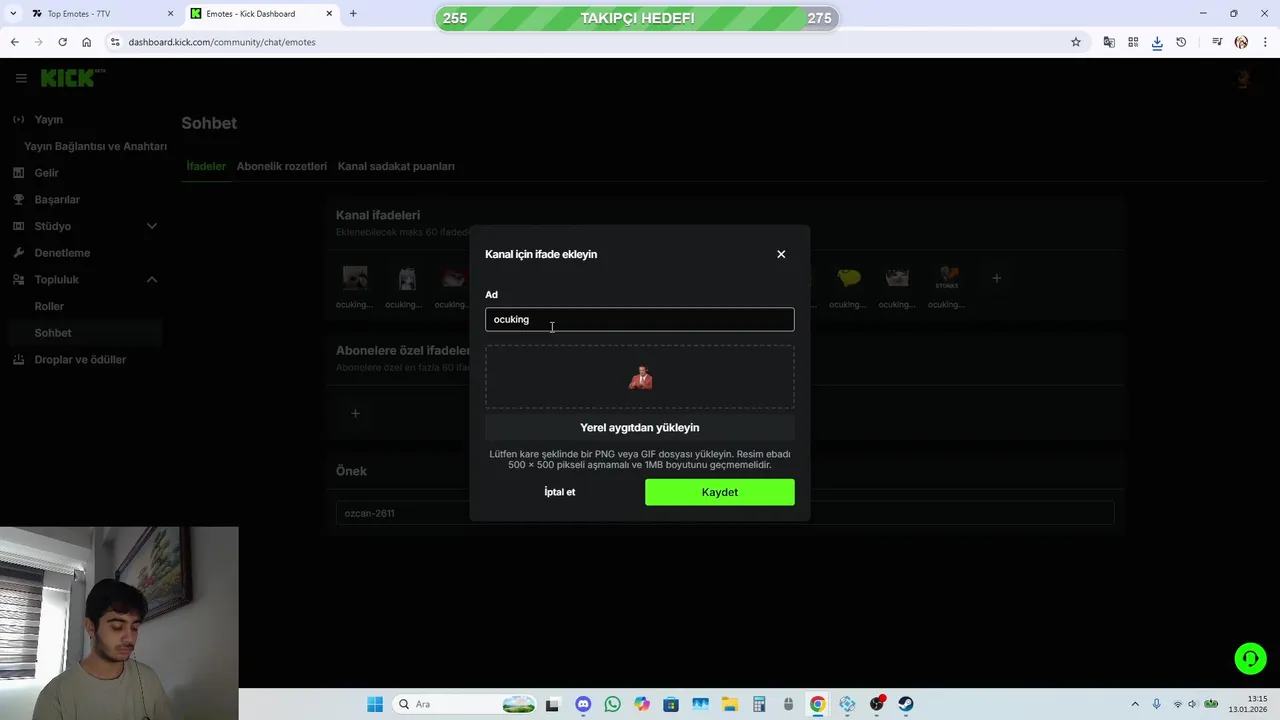Open the Kick support chat bubble
The image size is (1280, 720).
[1250, 658]
